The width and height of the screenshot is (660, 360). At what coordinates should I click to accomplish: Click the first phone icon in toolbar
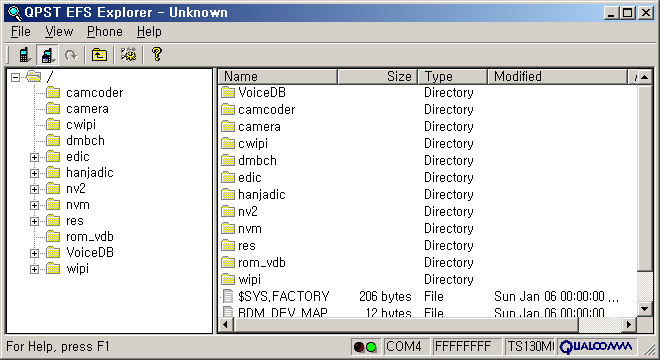24,55
